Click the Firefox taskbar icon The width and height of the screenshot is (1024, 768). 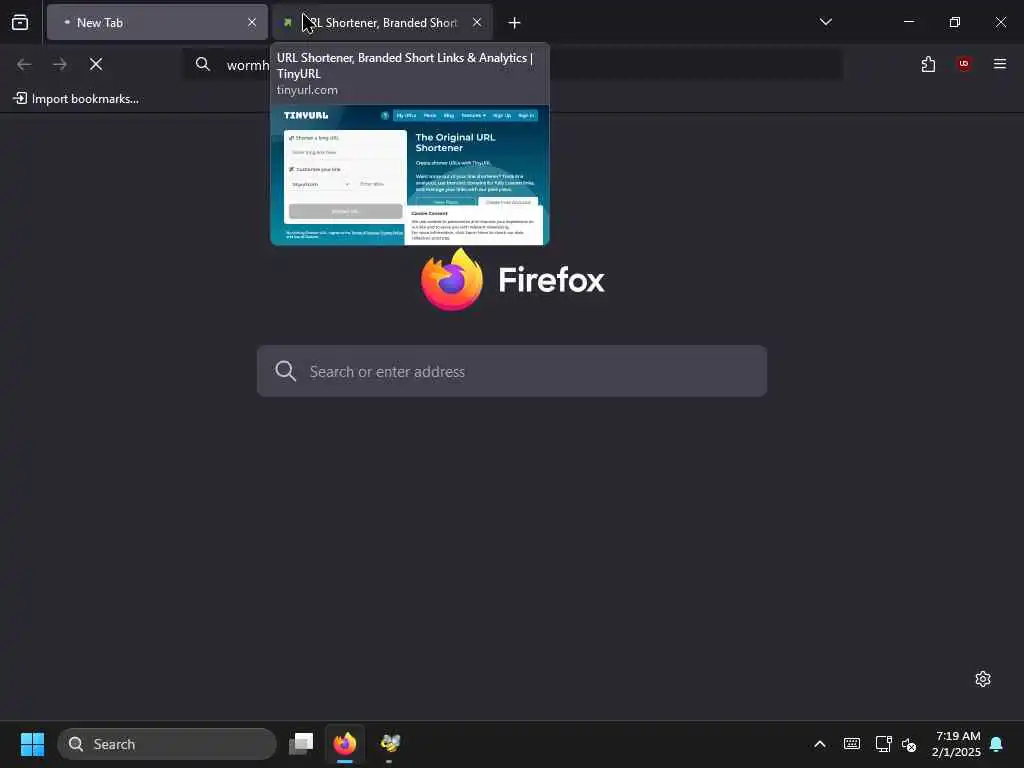coord(345,743)
